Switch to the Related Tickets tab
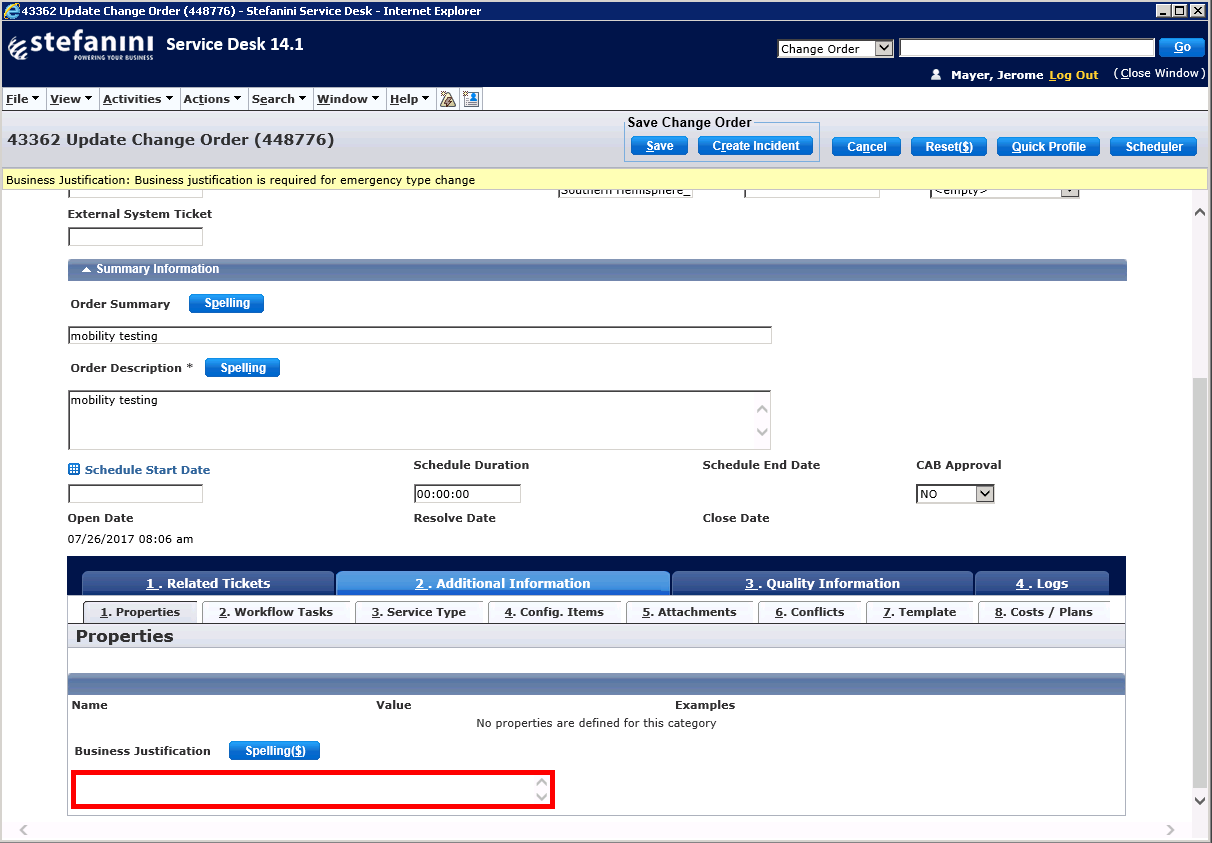1212x843 pixels. coord(208,583)
